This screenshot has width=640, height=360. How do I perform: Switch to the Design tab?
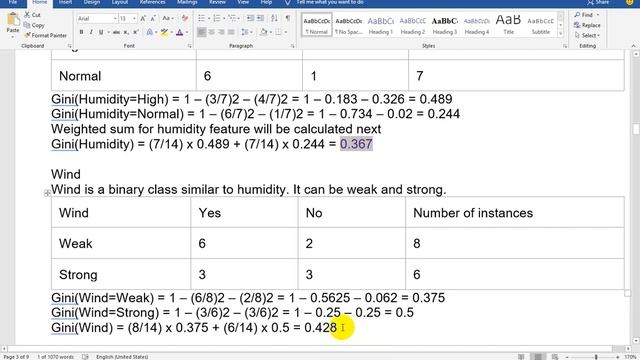click(92, 2)
